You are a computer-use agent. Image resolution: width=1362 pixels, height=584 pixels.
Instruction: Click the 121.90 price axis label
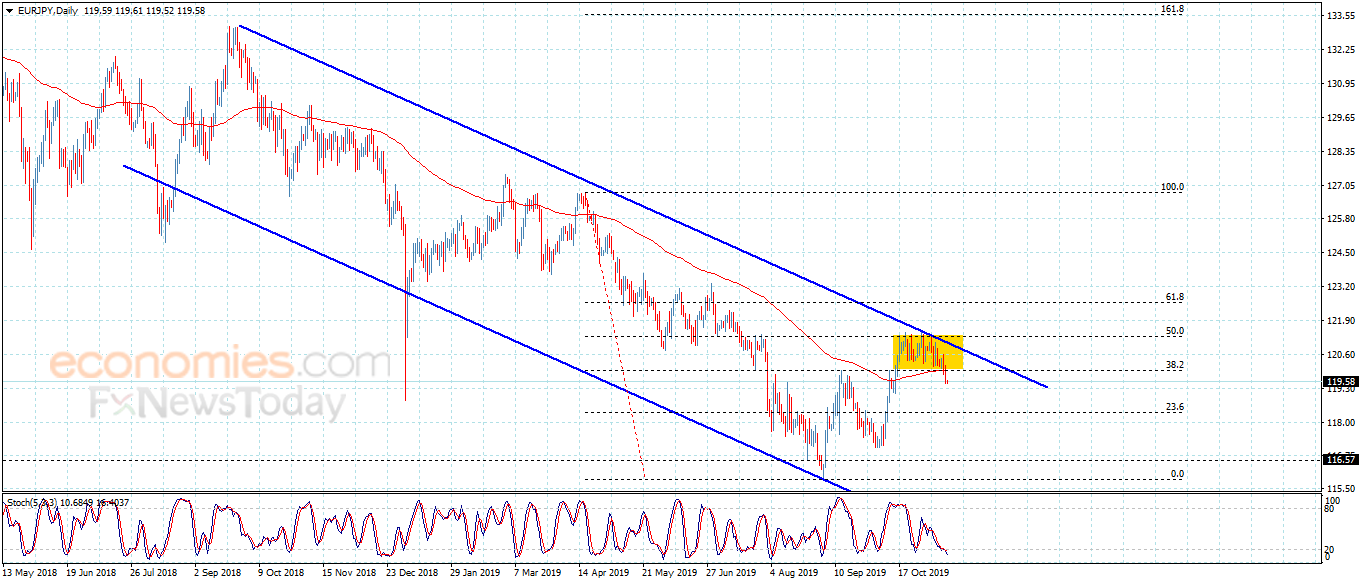point(1340,321)
